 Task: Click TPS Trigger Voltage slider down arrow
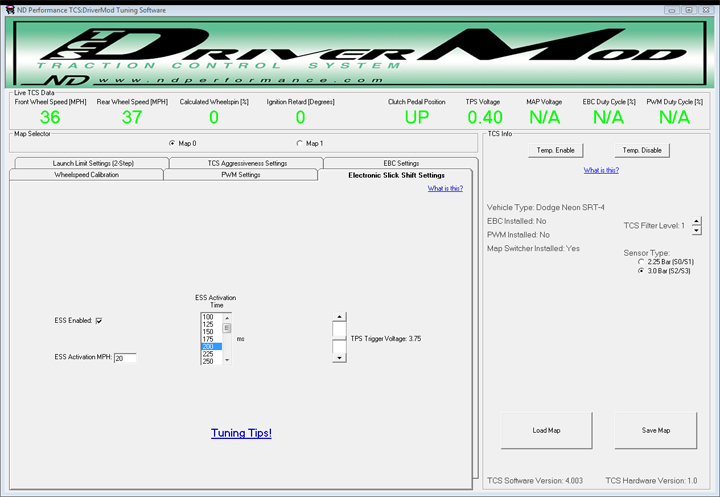339,358
